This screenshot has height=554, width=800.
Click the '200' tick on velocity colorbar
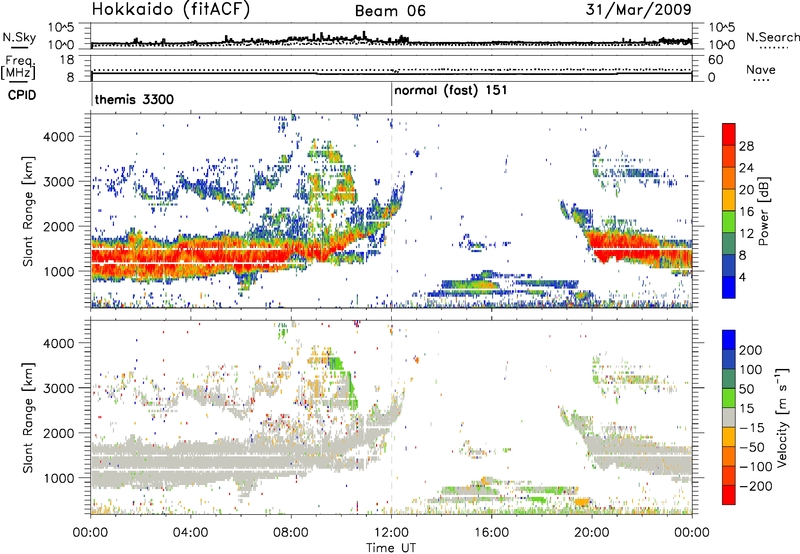(750, 350)
